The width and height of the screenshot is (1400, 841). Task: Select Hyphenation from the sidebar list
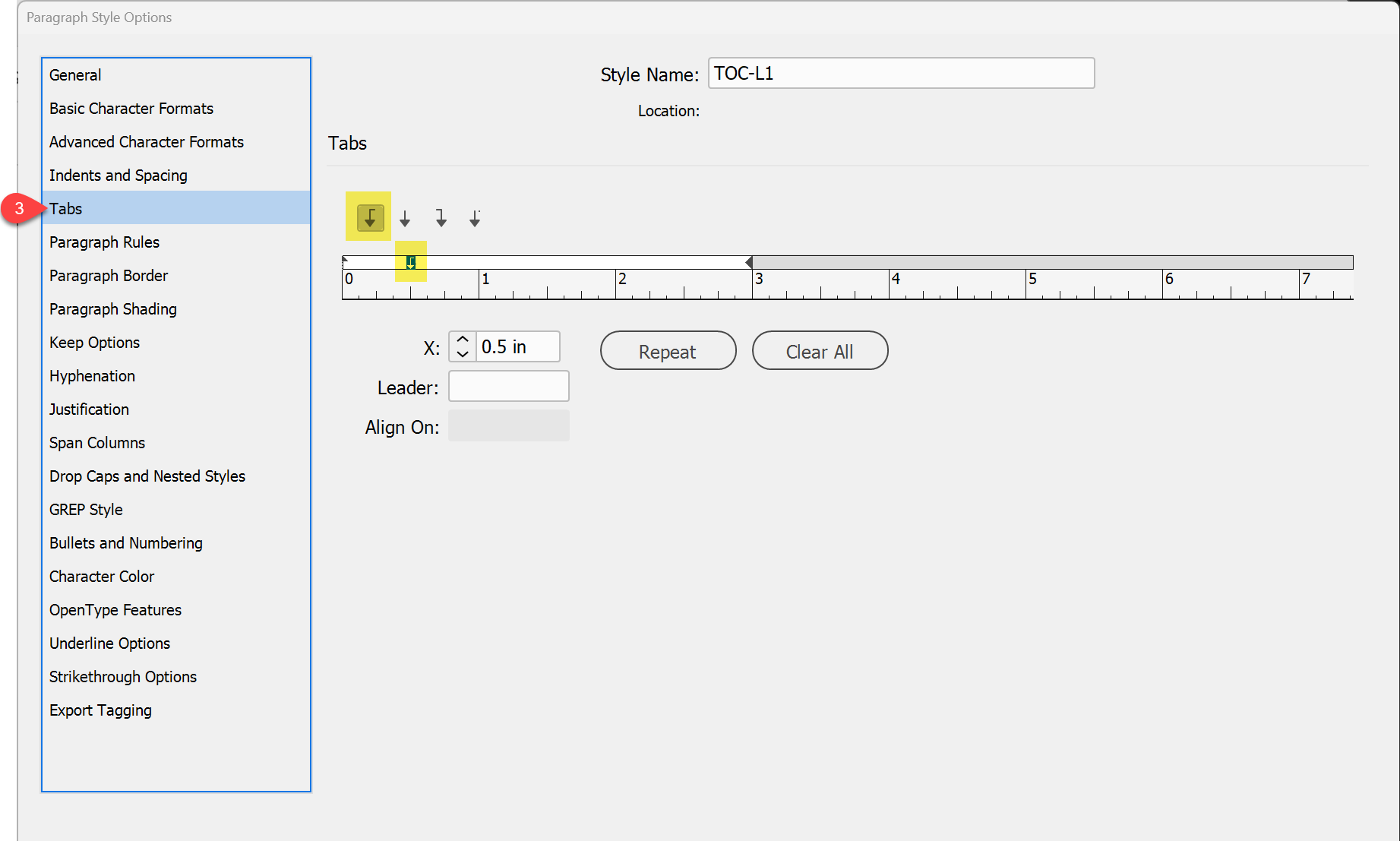[x=92, y=375]
